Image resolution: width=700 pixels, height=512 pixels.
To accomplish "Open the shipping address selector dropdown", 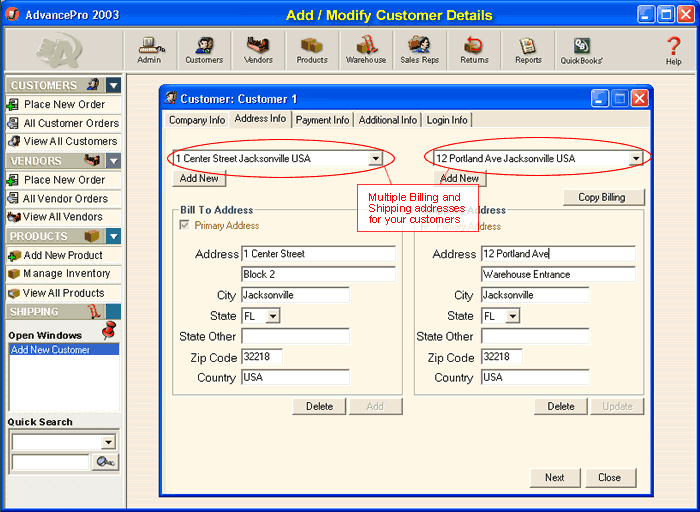I will click(636, 158).
